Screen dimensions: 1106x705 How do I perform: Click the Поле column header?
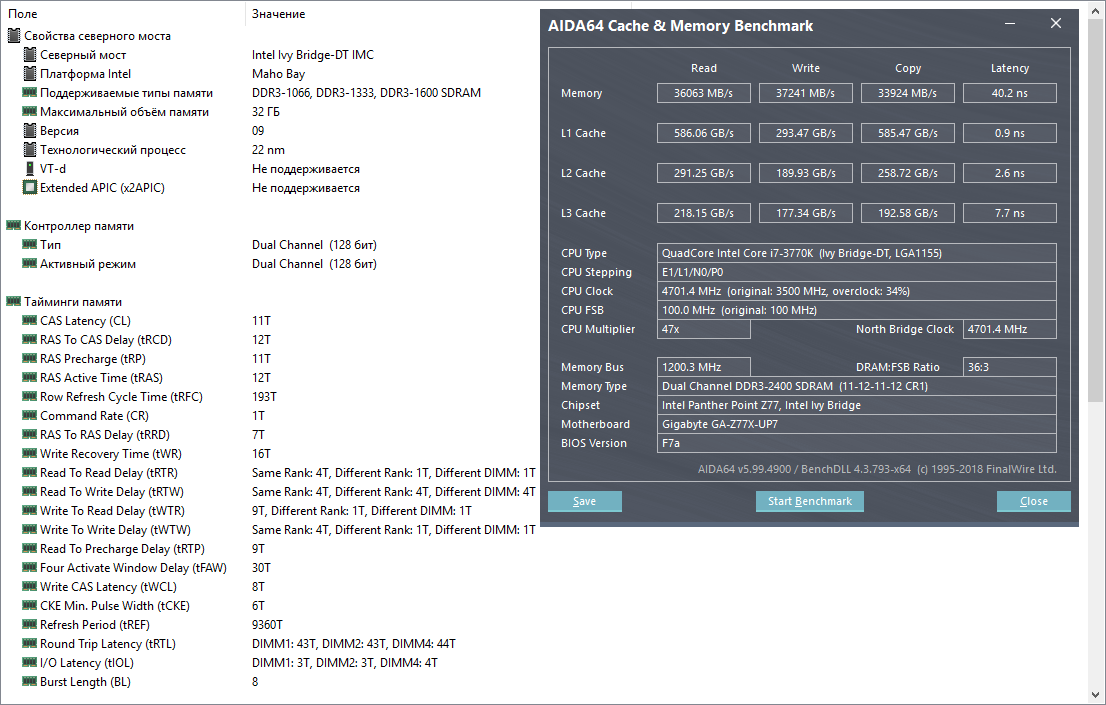(x=123, y=13)
